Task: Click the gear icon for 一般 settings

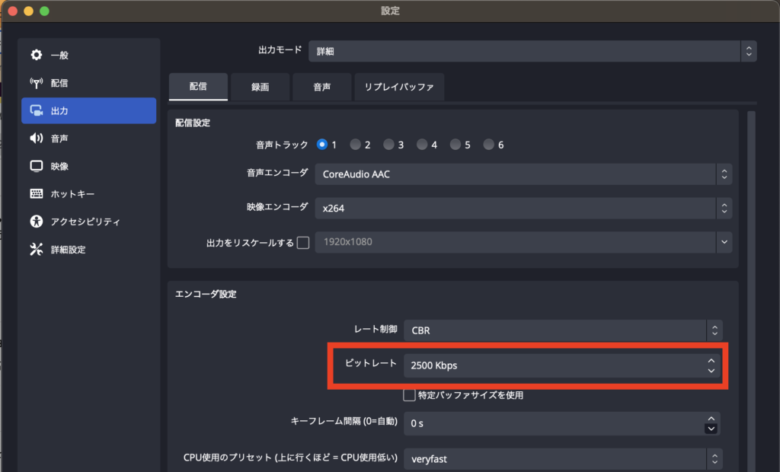Action: click(37, 54)
